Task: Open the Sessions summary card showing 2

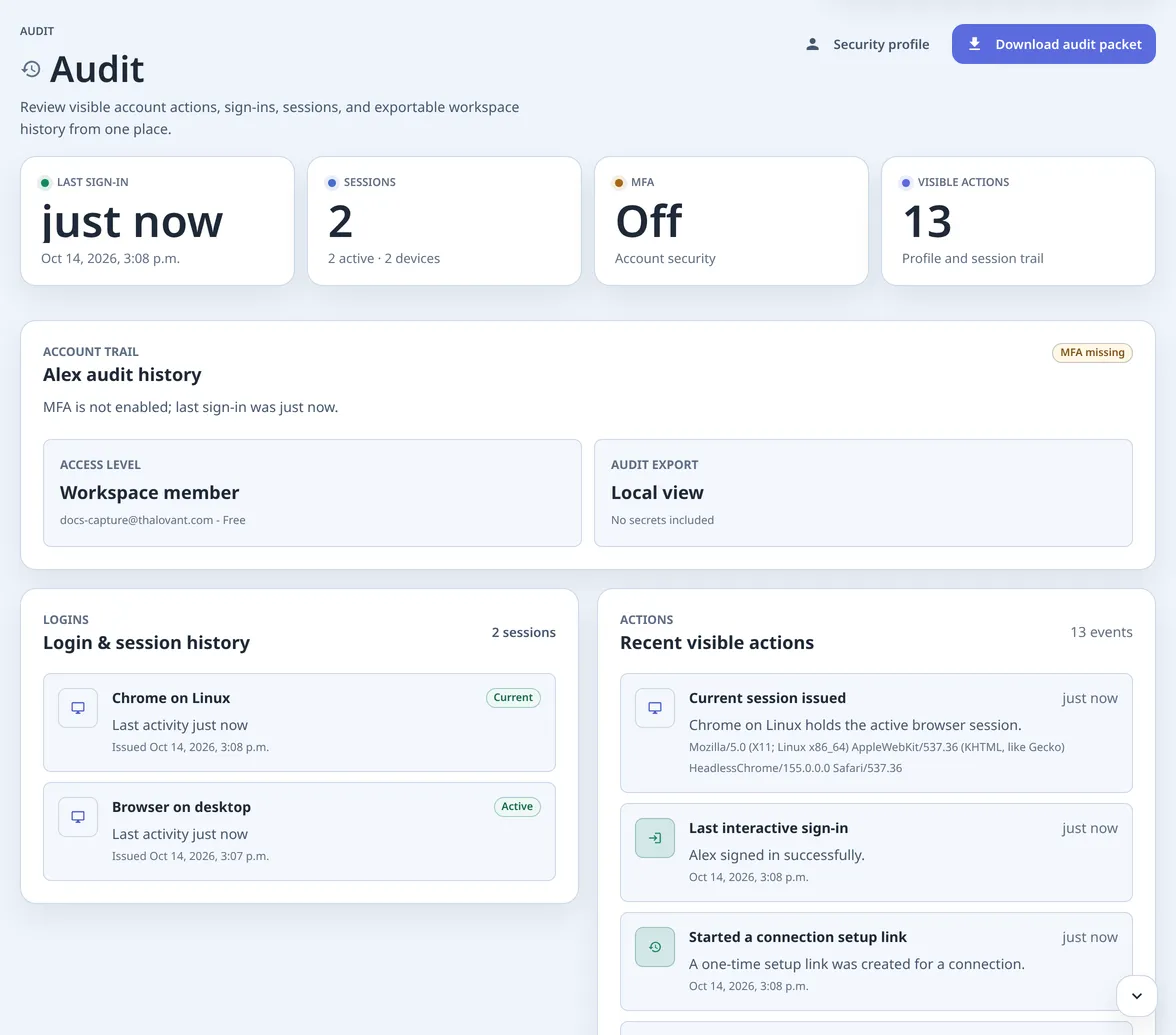Action: [x=445, y=220]
